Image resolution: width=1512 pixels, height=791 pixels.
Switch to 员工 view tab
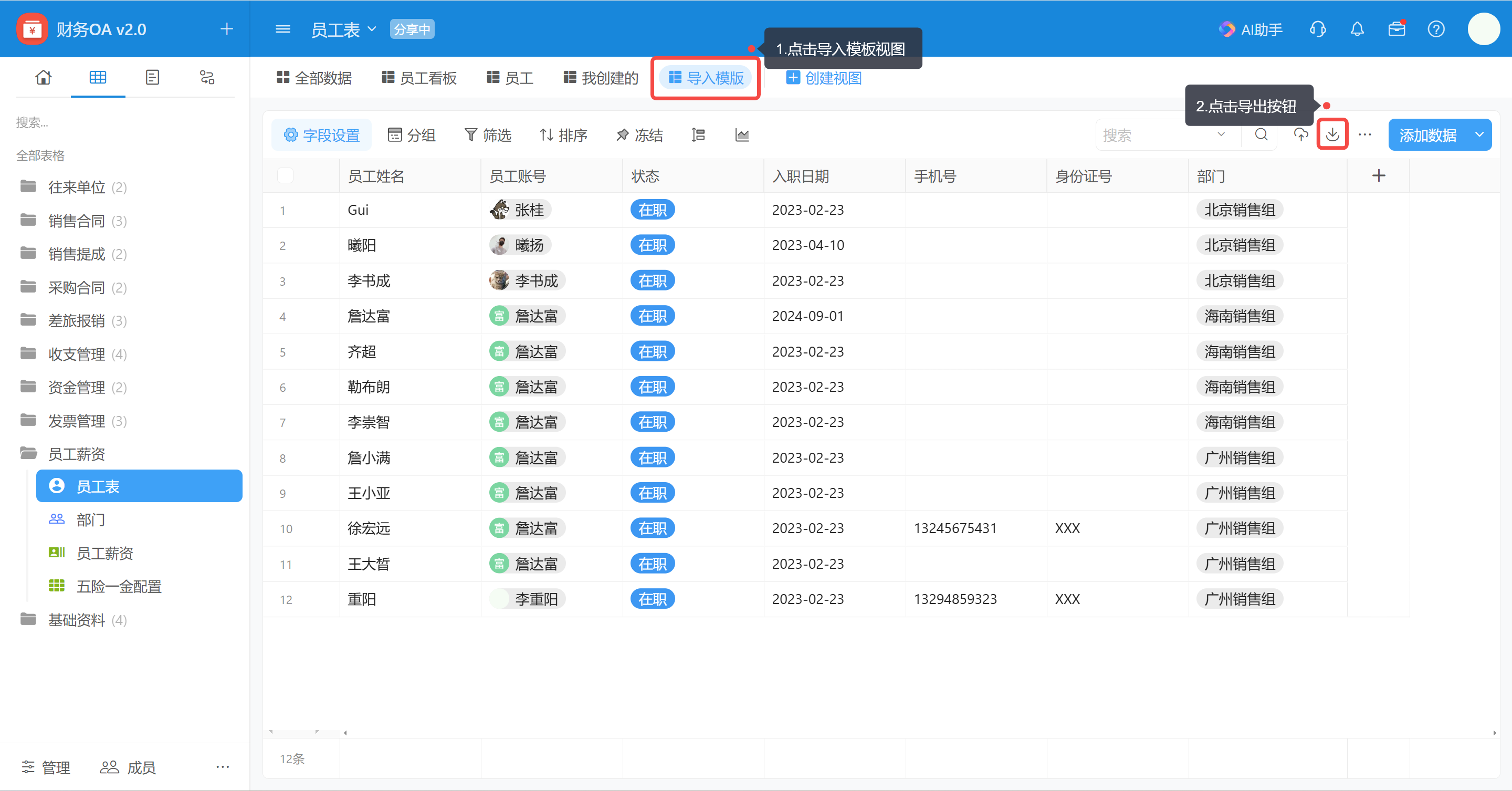pyautogui.click(x=510, y=78)
